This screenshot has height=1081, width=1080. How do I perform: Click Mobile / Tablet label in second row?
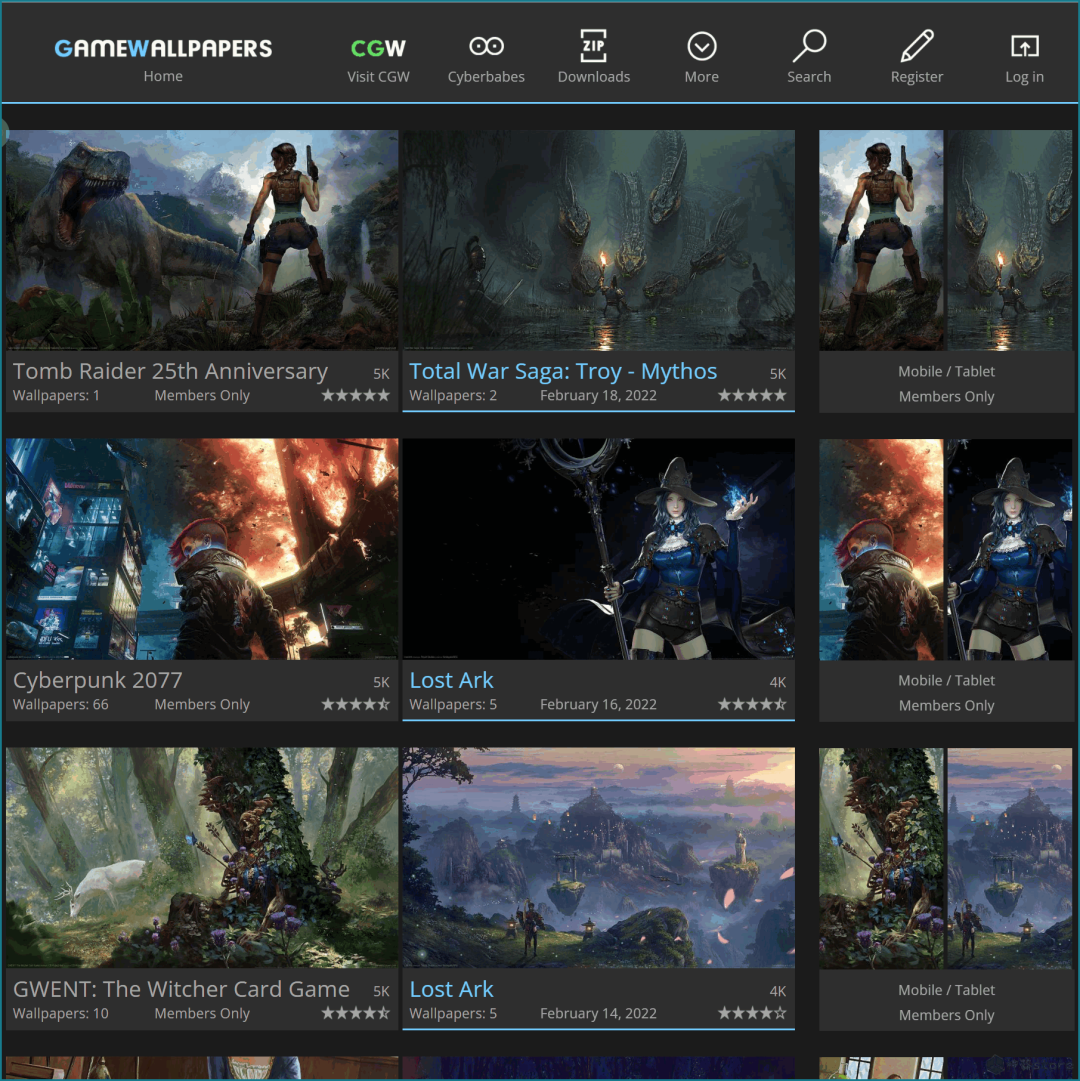click(946, 680)
